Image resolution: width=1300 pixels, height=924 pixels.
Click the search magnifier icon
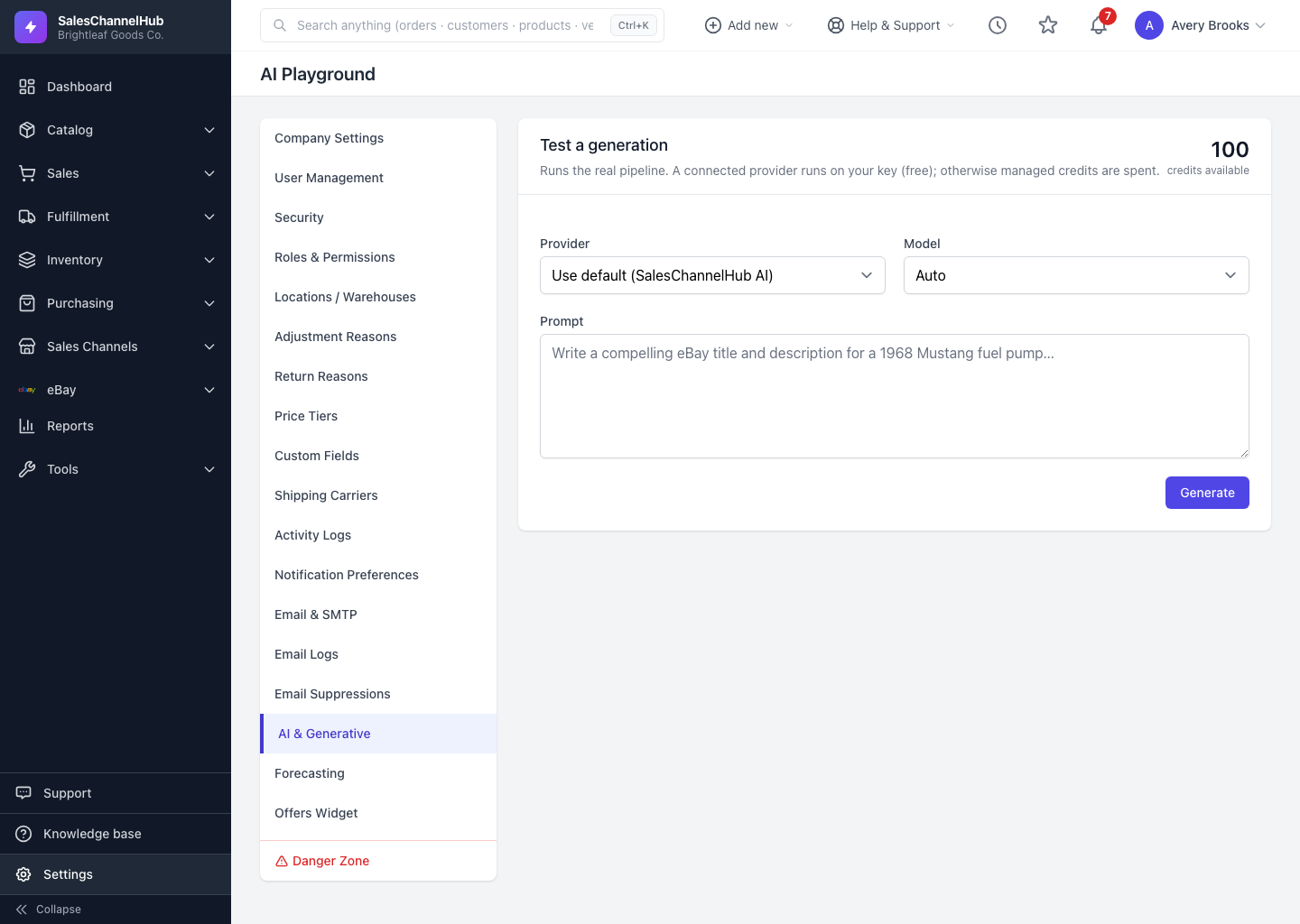pos(280,25)
